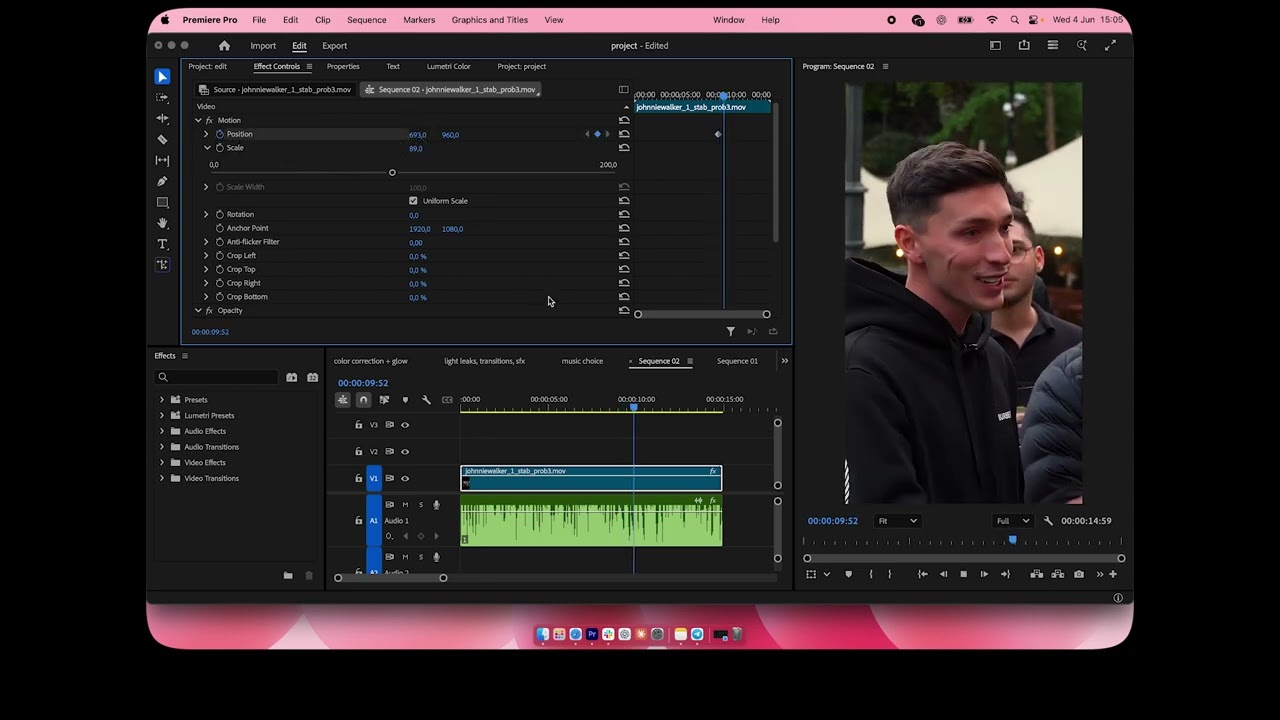Open the Graphics and Titles menu
1280x720 pixels.
point(489,20)
